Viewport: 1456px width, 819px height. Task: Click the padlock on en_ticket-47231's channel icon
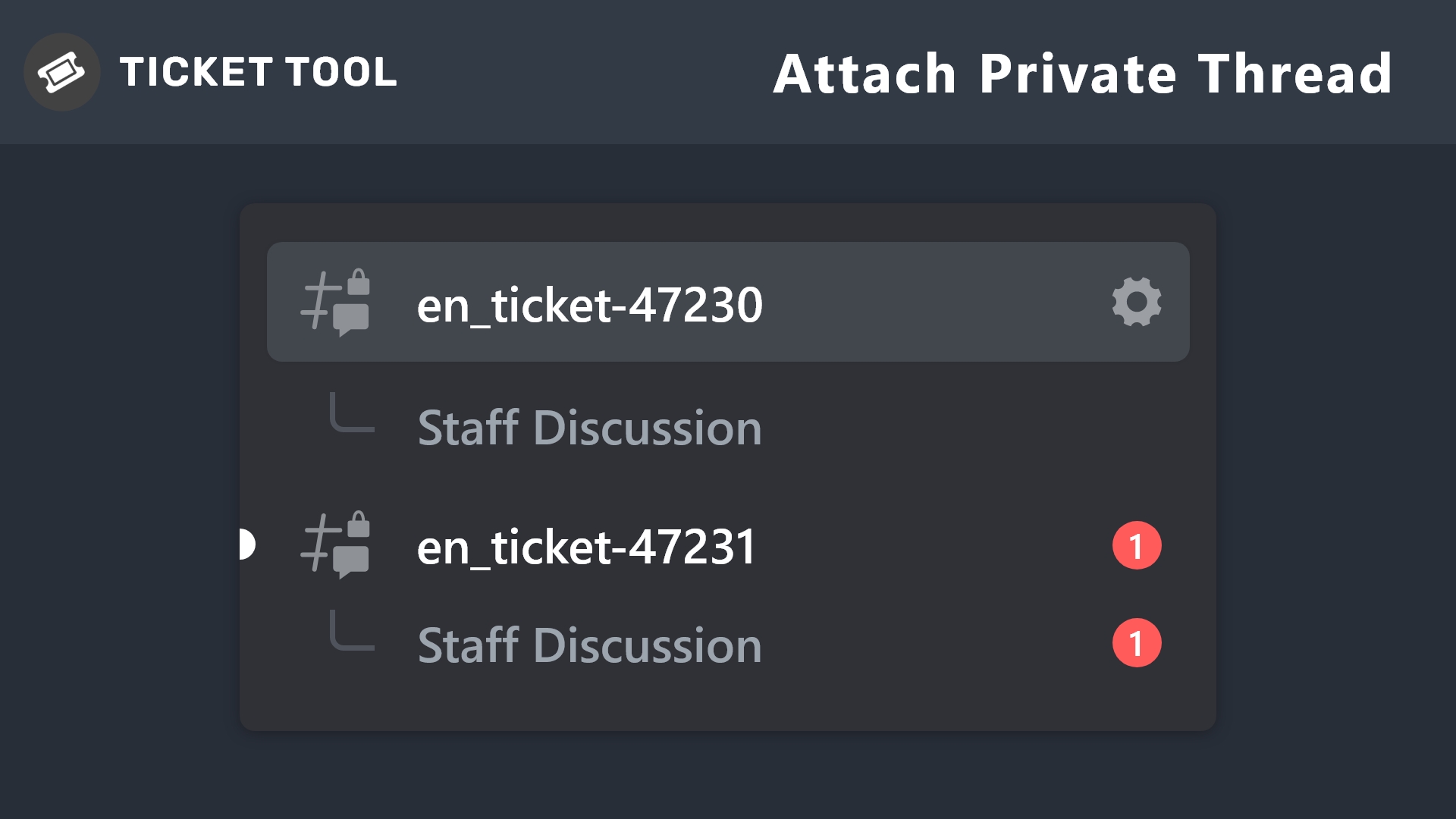coord(359,524)
